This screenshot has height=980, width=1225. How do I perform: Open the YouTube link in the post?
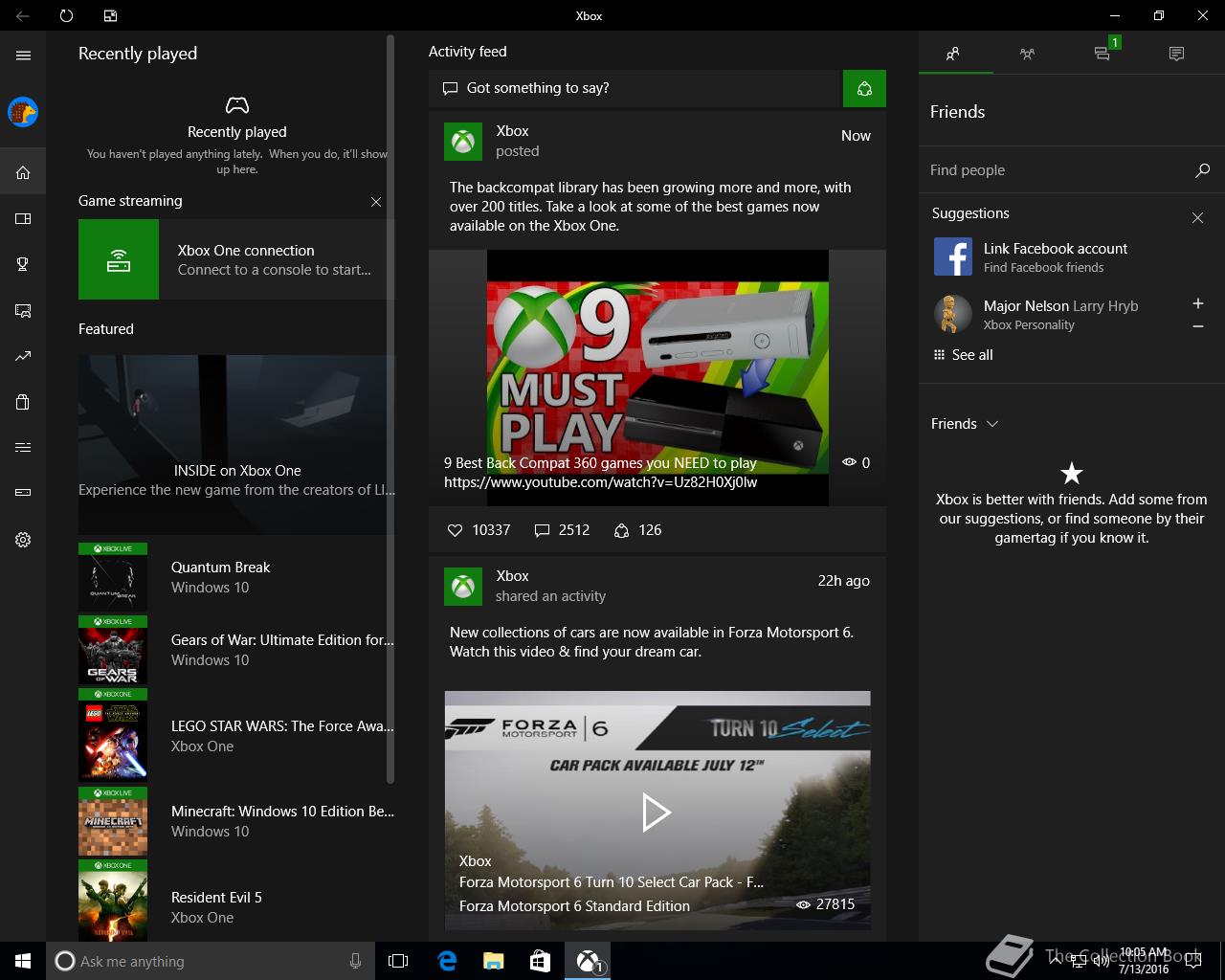tap(601, 482)
